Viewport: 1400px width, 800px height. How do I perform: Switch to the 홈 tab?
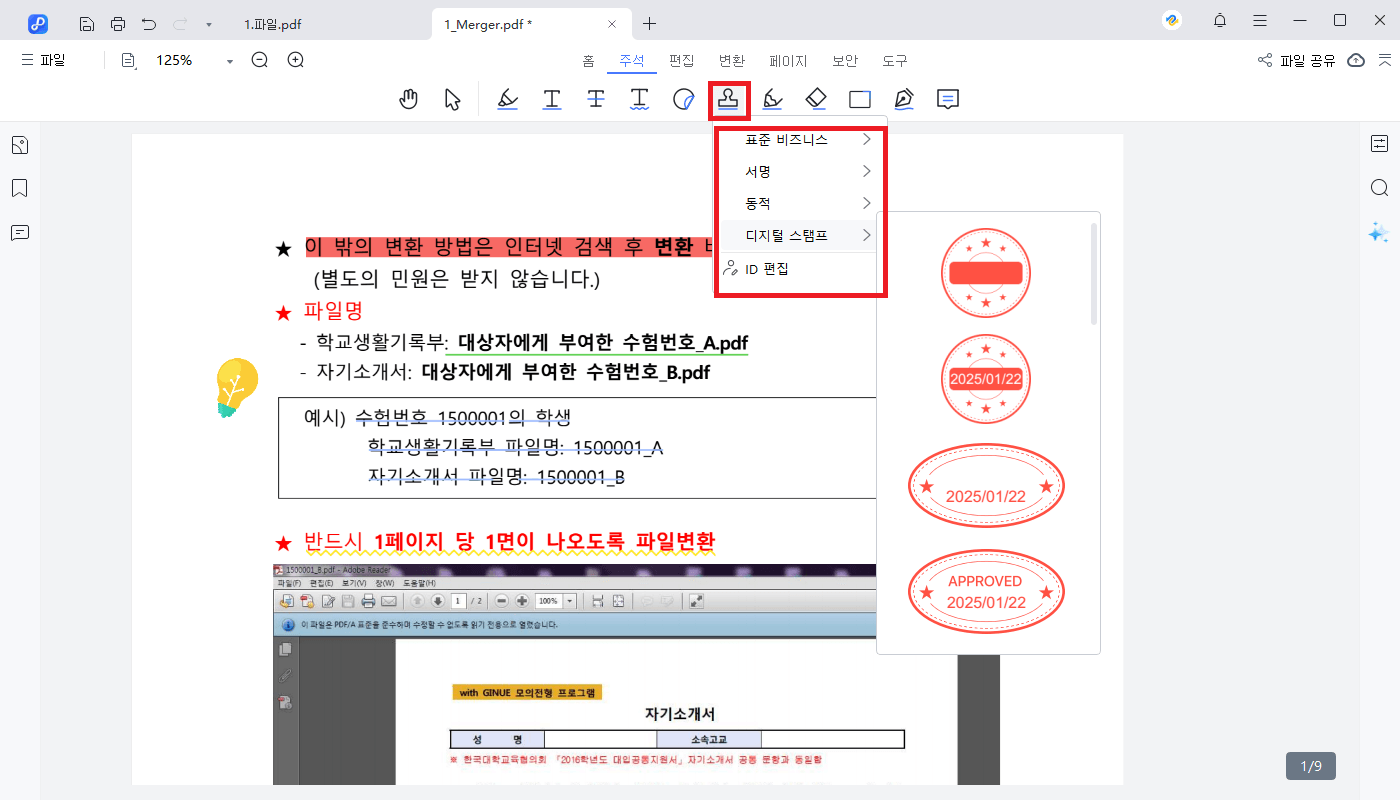click(589, 60)
